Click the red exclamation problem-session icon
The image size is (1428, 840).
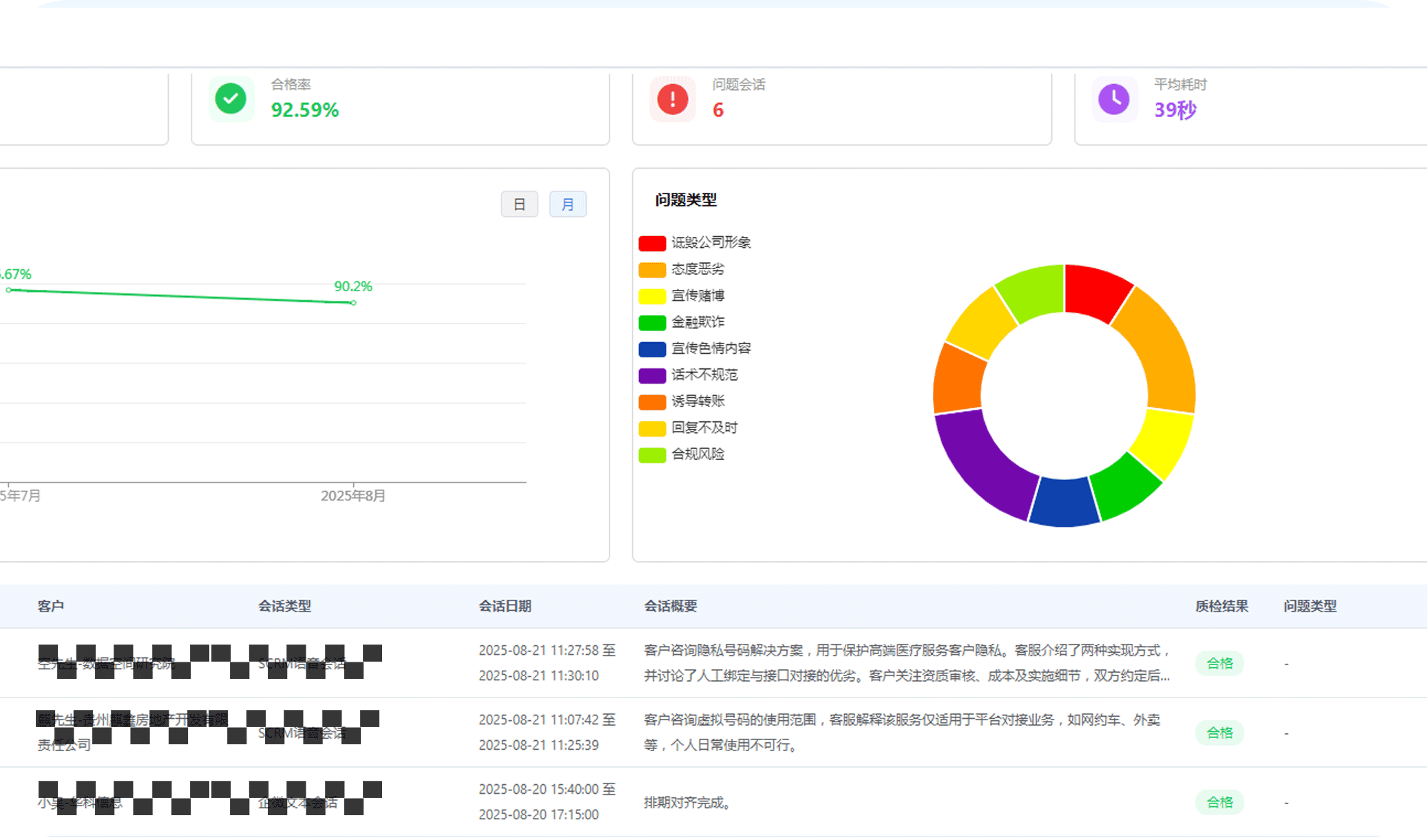click(673, 99)
